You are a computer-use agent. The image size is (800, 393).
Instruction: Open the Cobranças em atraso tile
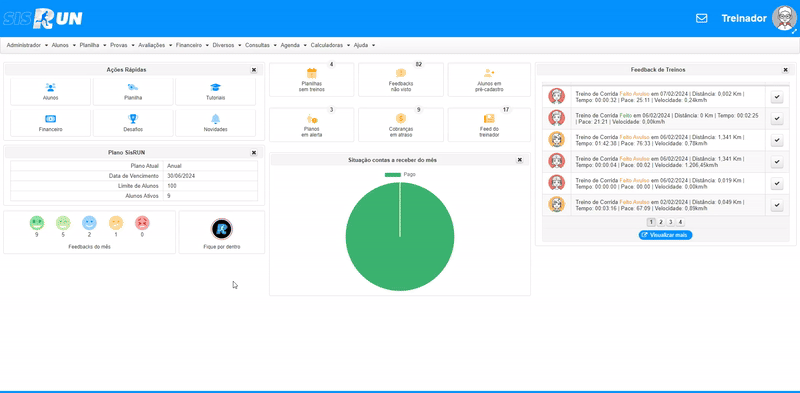pos(401,125)
